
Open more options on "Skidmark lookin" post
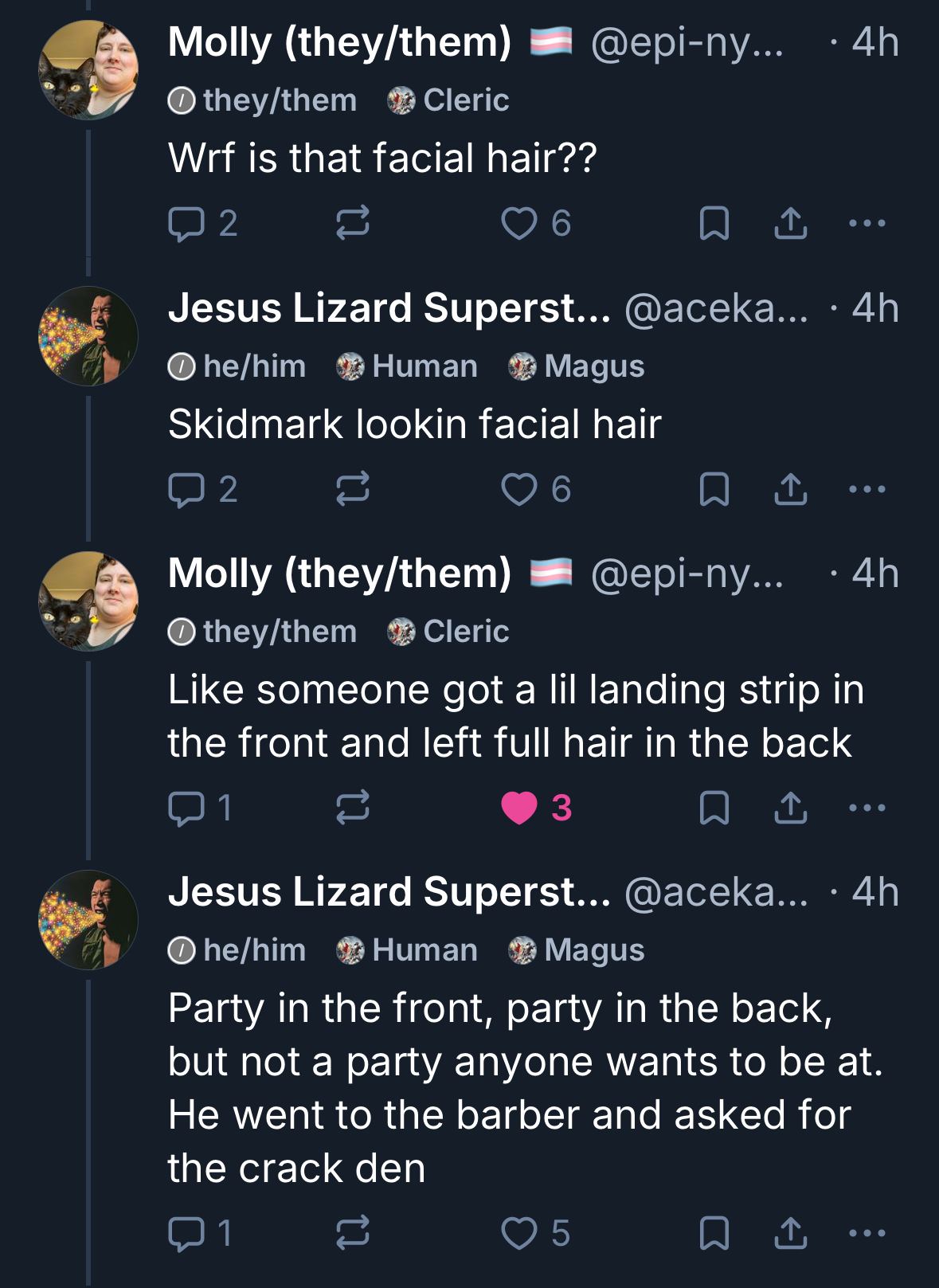coord(867,489)
